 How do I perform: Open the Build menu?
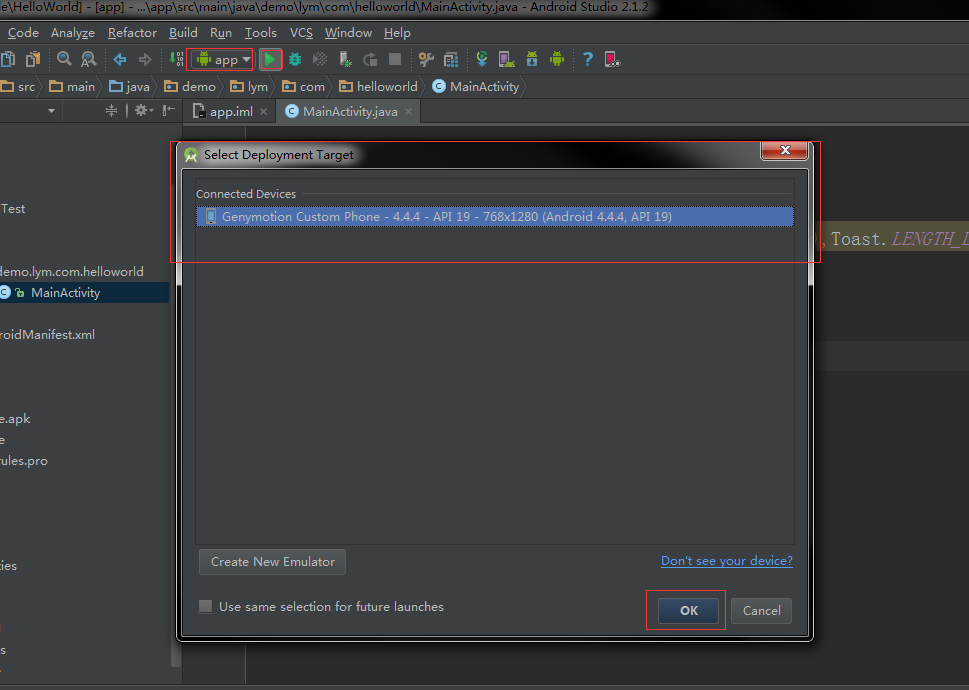point(183,33)
